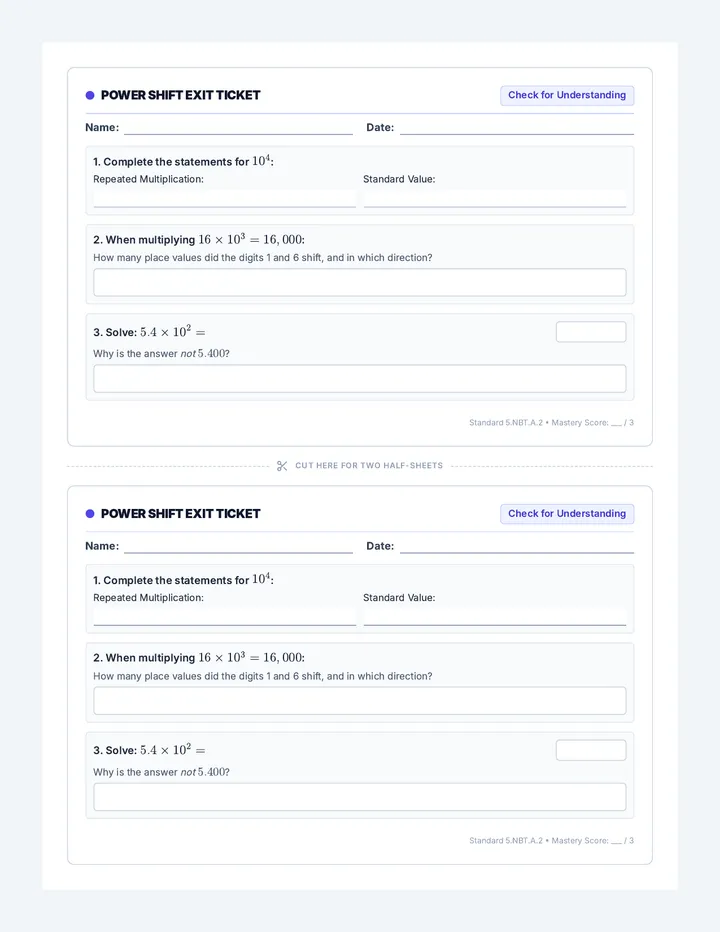Click the bottom ticket's explanation box under question 3
Screen dimensions: 720x932
360,797
